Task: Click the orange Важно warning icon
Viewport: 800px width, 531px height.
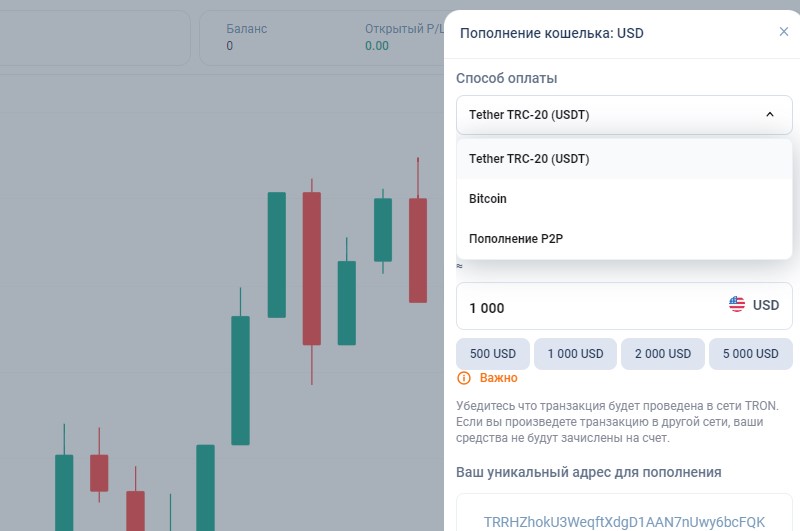Action: pos(464,378)
